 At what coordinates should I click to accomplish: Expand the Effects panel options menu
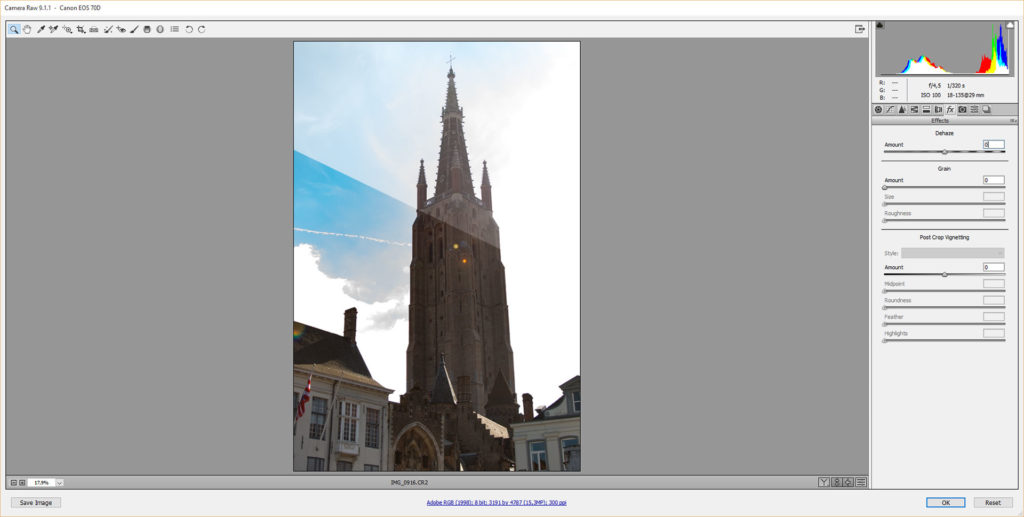(x=1014, y=121)
